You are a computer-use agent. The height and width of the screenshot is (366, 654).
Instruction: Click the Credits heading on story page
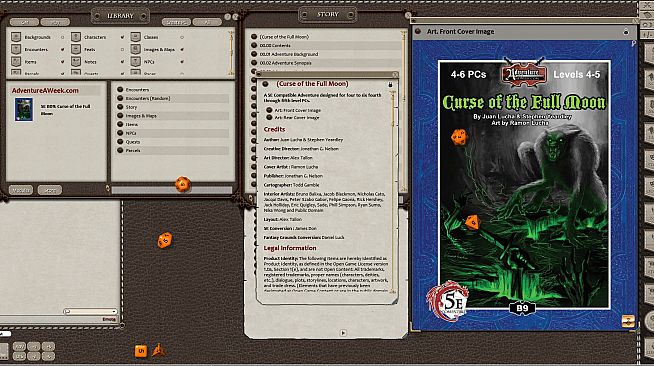pos(274,130)
